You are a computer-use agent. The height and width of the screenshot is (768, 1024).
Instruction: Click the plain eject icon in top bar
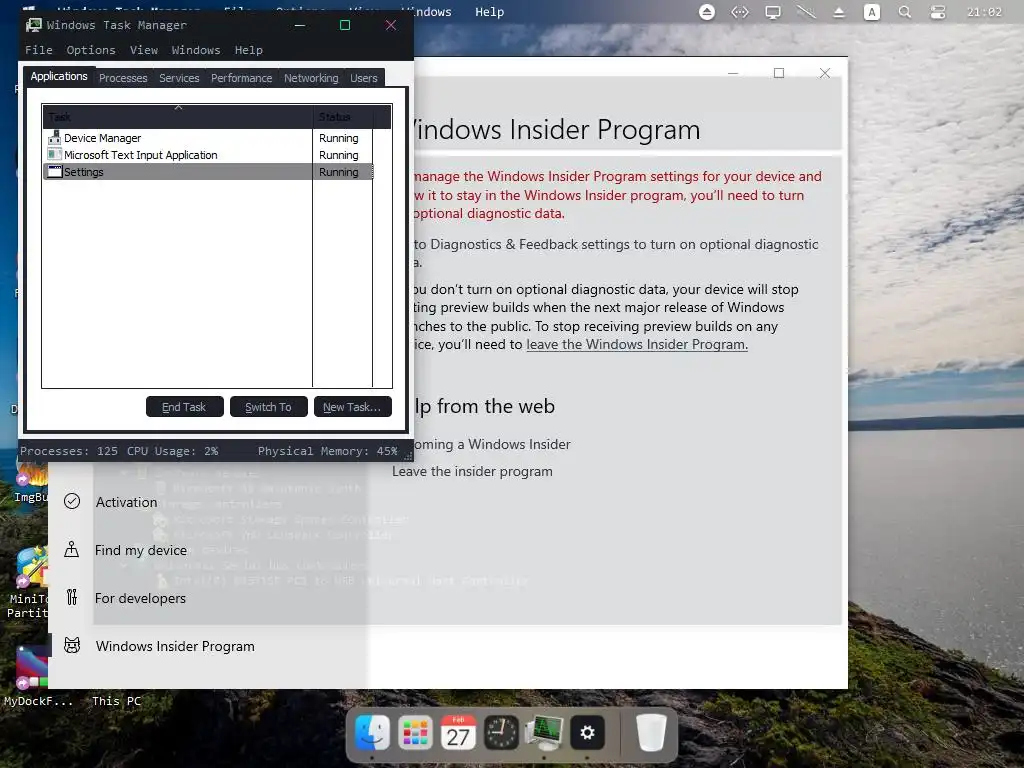839,12
